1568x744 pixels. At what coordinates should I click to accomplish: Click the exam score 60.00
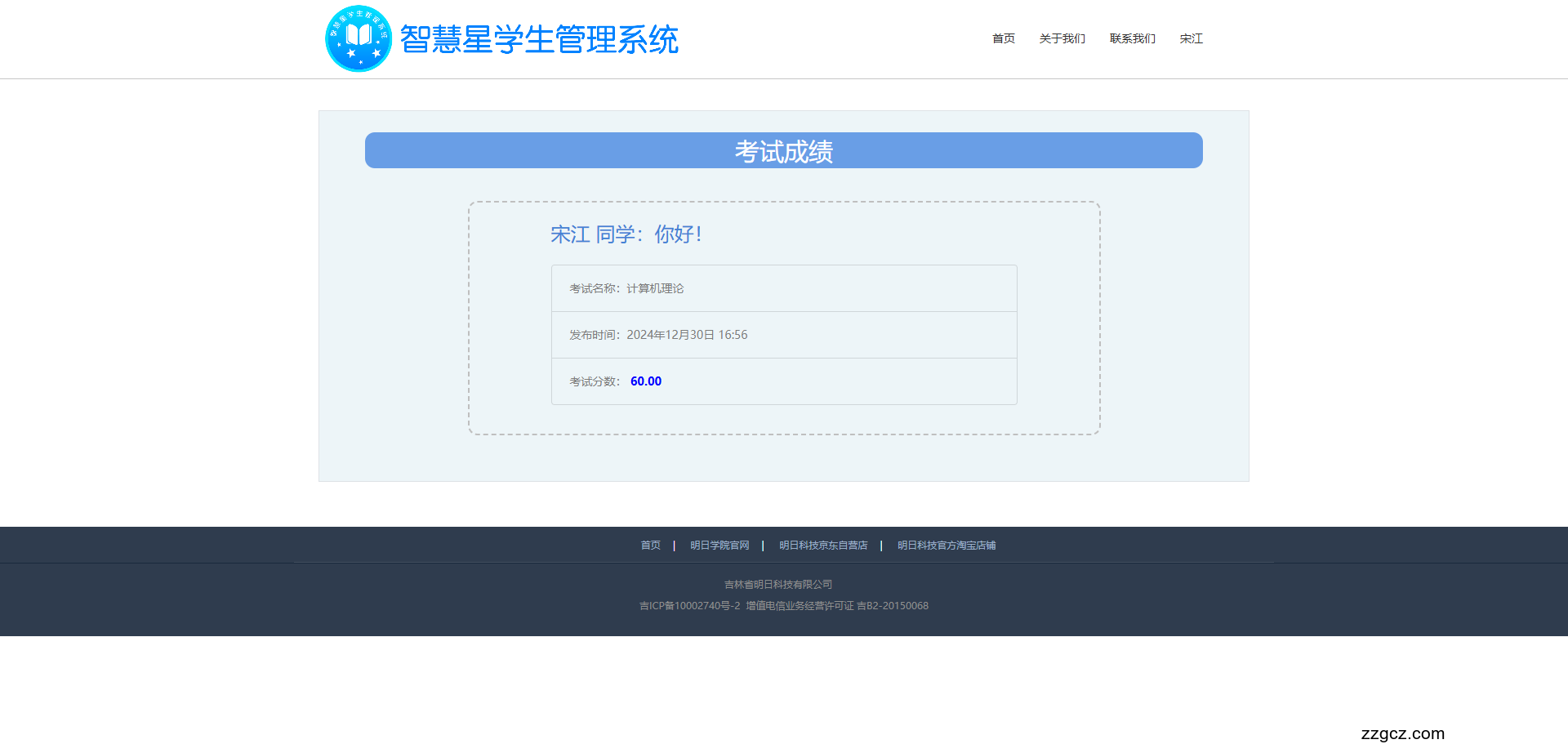pos(645,381)
